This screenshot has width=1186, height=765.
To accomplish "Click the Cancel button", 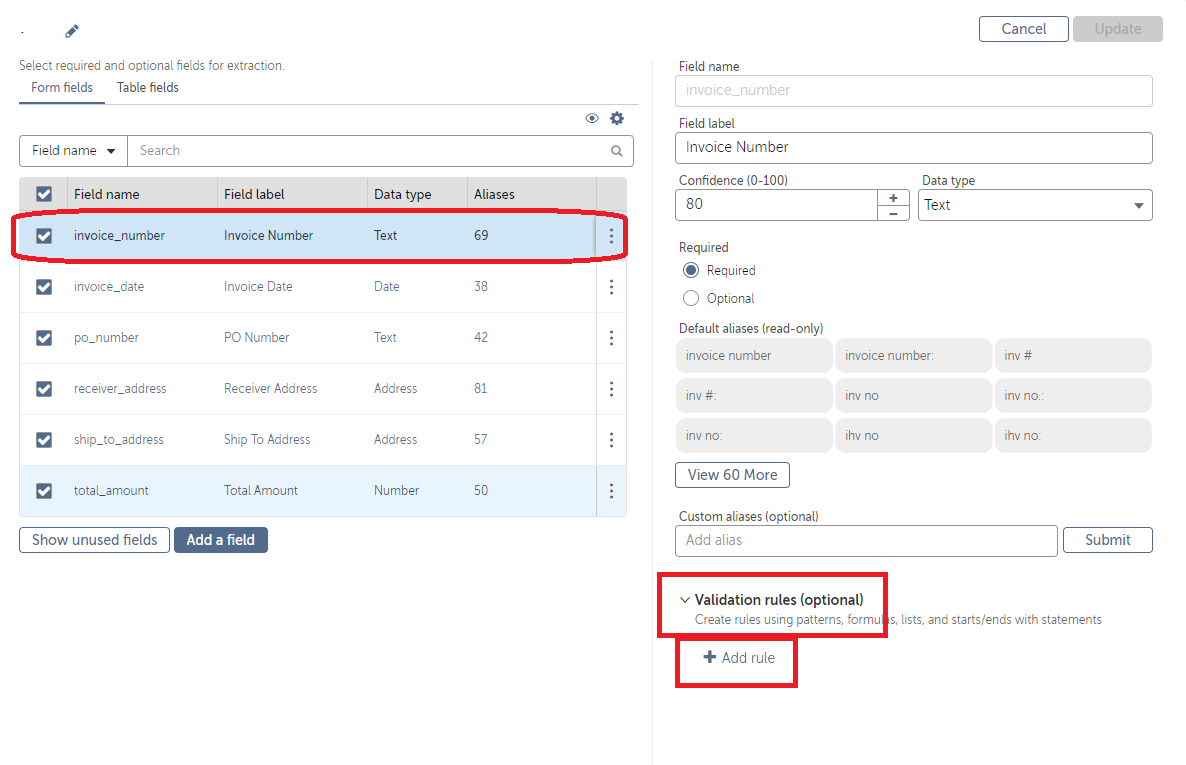I will tap(1023, 29).
